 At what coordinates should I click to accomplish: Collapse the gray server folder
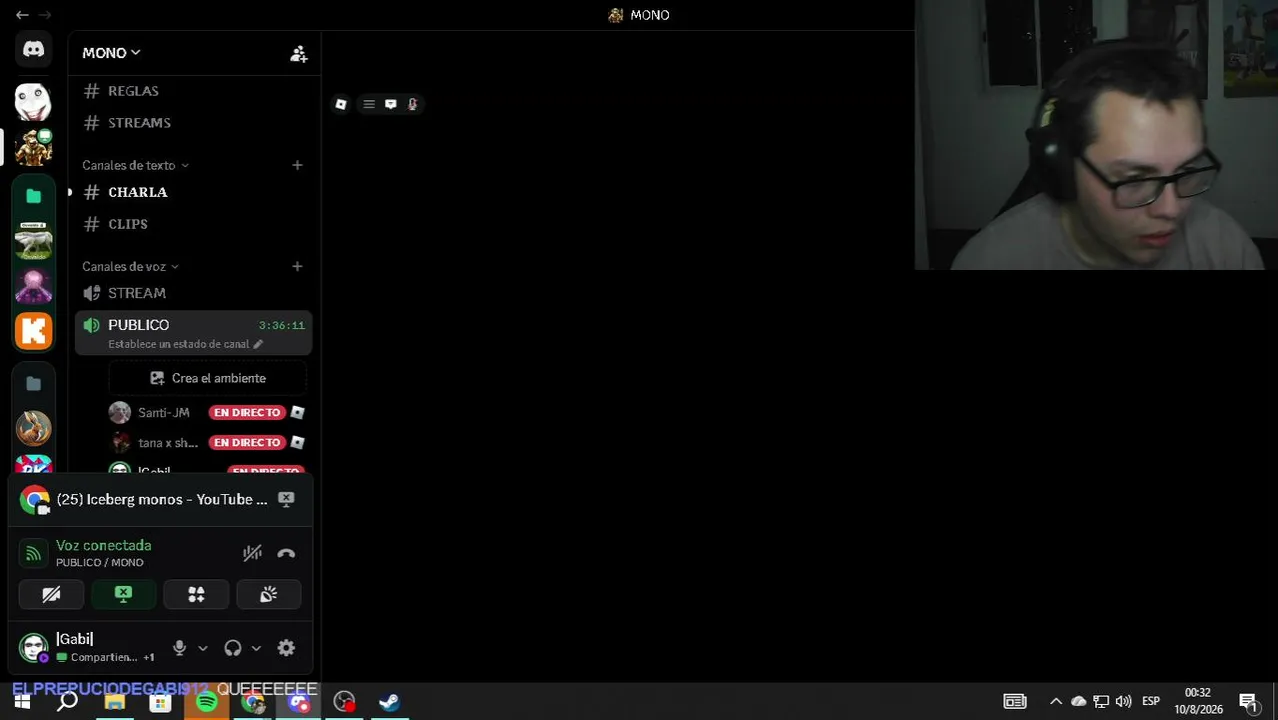tap(33, 384)
